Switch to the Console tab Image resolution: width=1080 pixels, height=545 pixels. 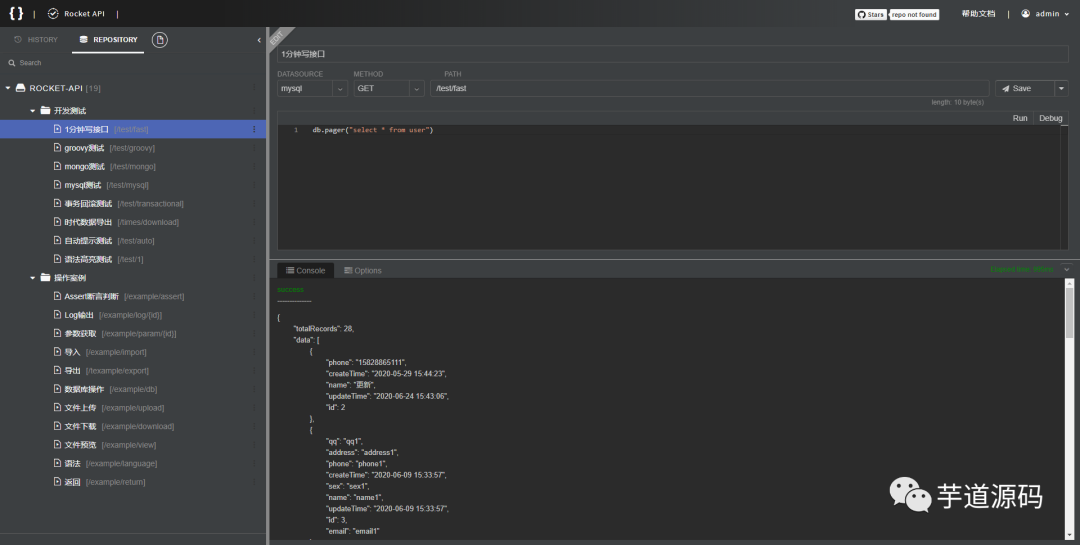(x=305, y=270)
